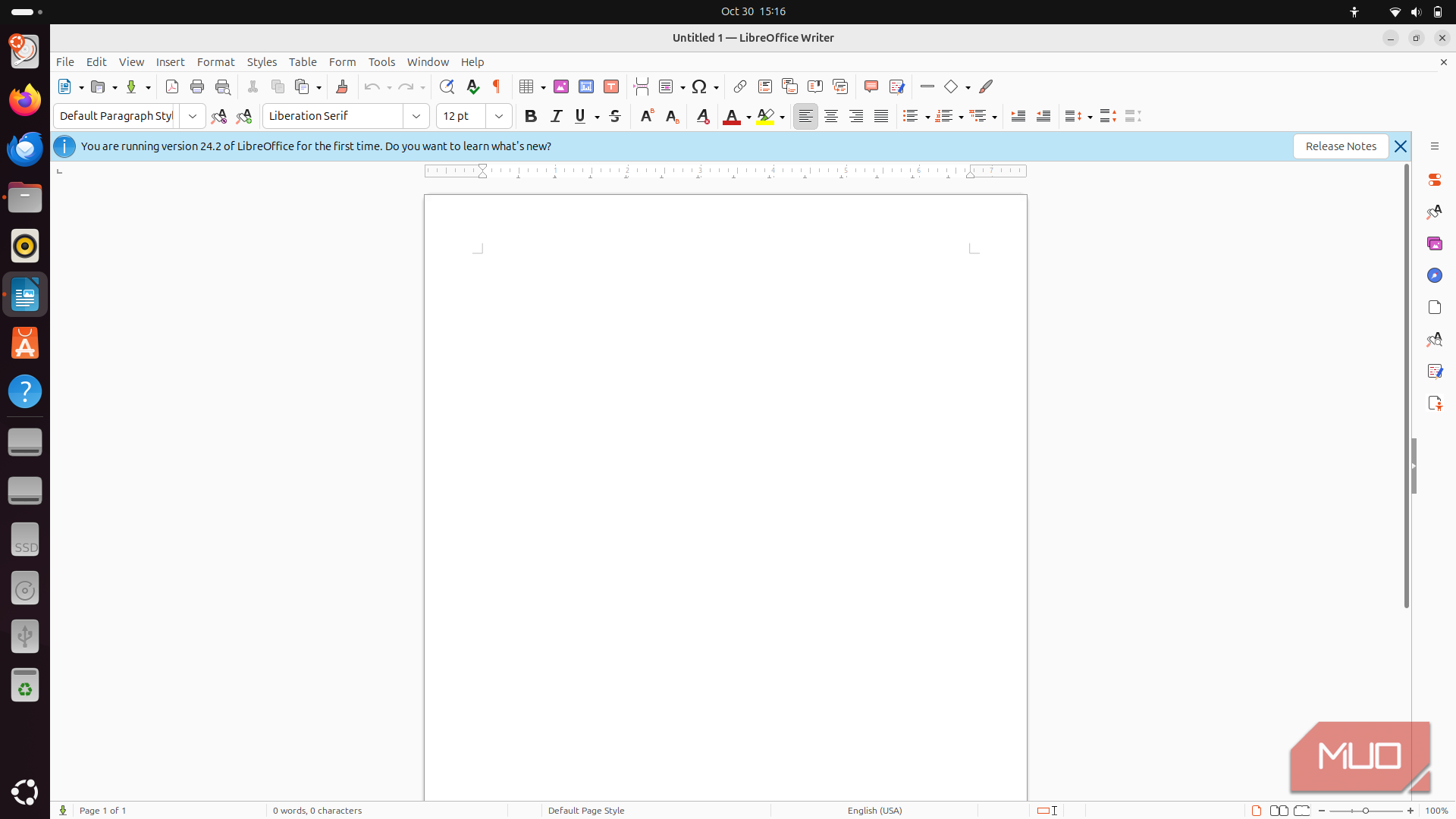
Task: Click English (USA) language in status bar
Action: tap(874, 811)
